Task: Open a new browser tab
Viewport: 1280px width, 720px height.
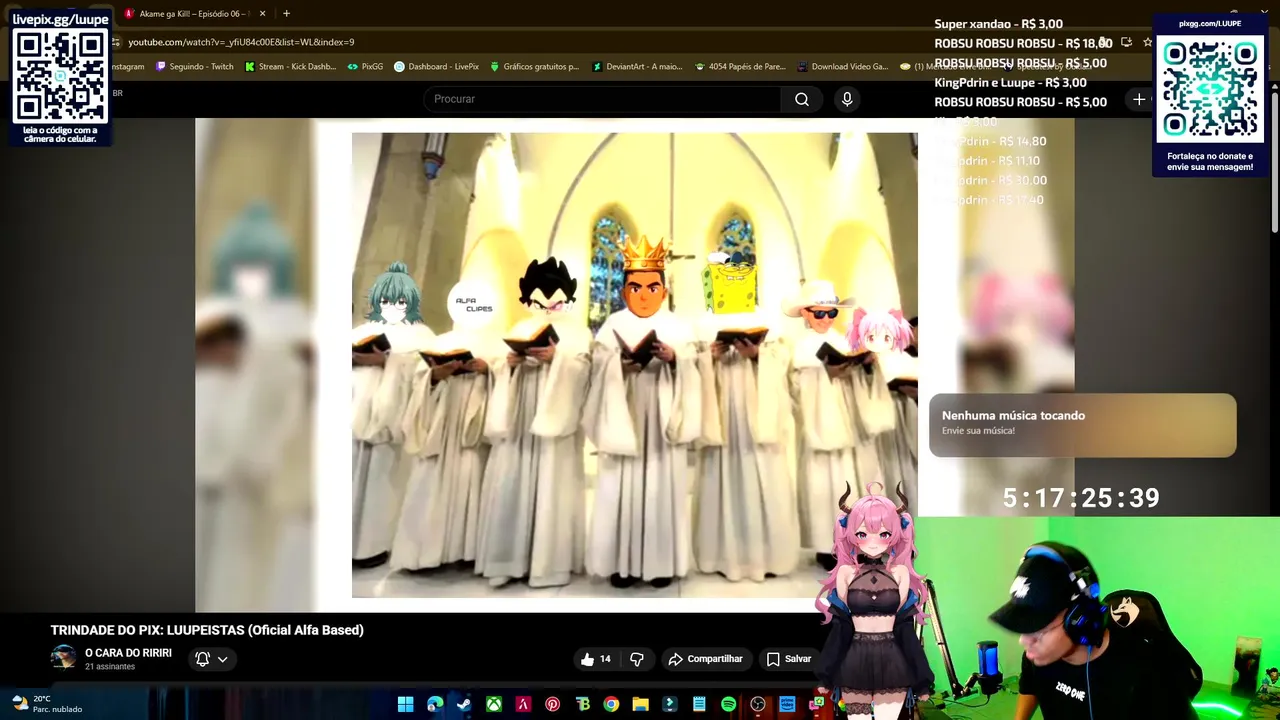Action: pyautogui.click(x=286, y=14)
